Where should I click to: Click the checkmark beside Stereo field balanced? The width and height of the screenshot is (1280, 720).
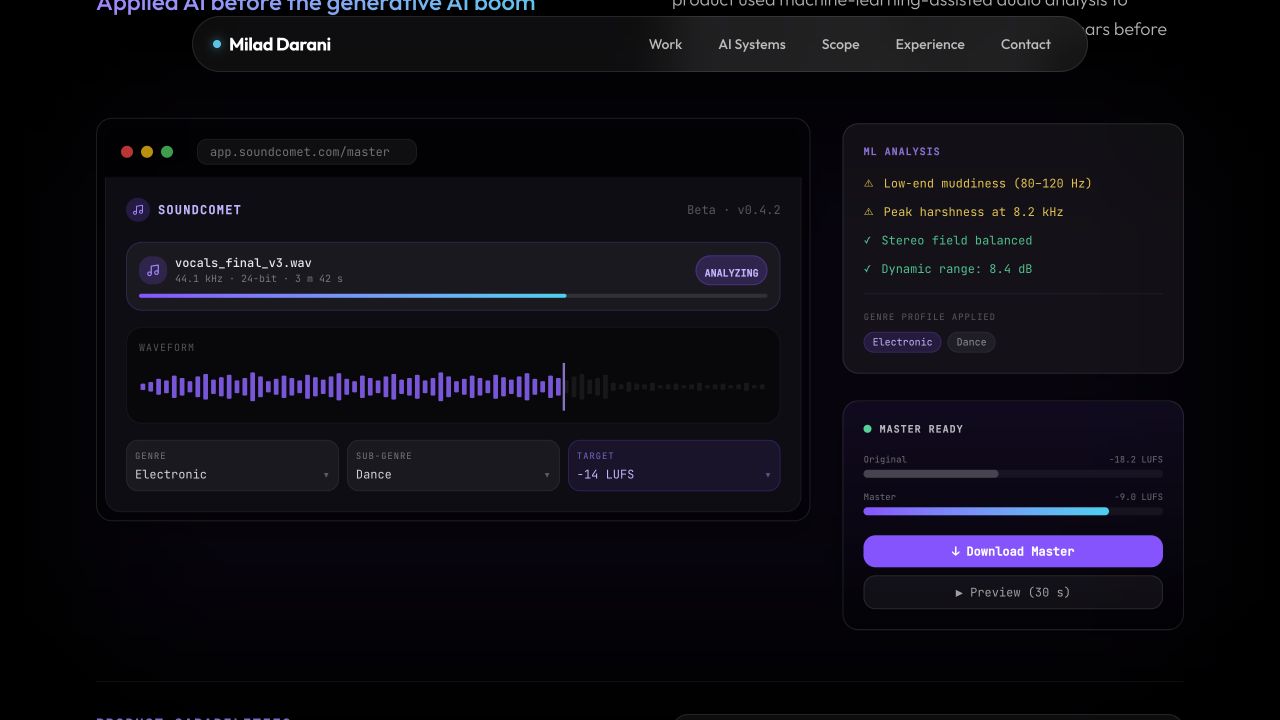click(x=868, y=241)
